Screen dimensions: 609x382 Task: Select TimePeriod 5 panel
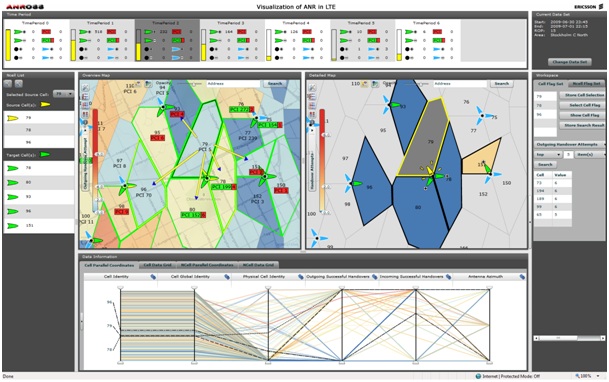[362, 40]
